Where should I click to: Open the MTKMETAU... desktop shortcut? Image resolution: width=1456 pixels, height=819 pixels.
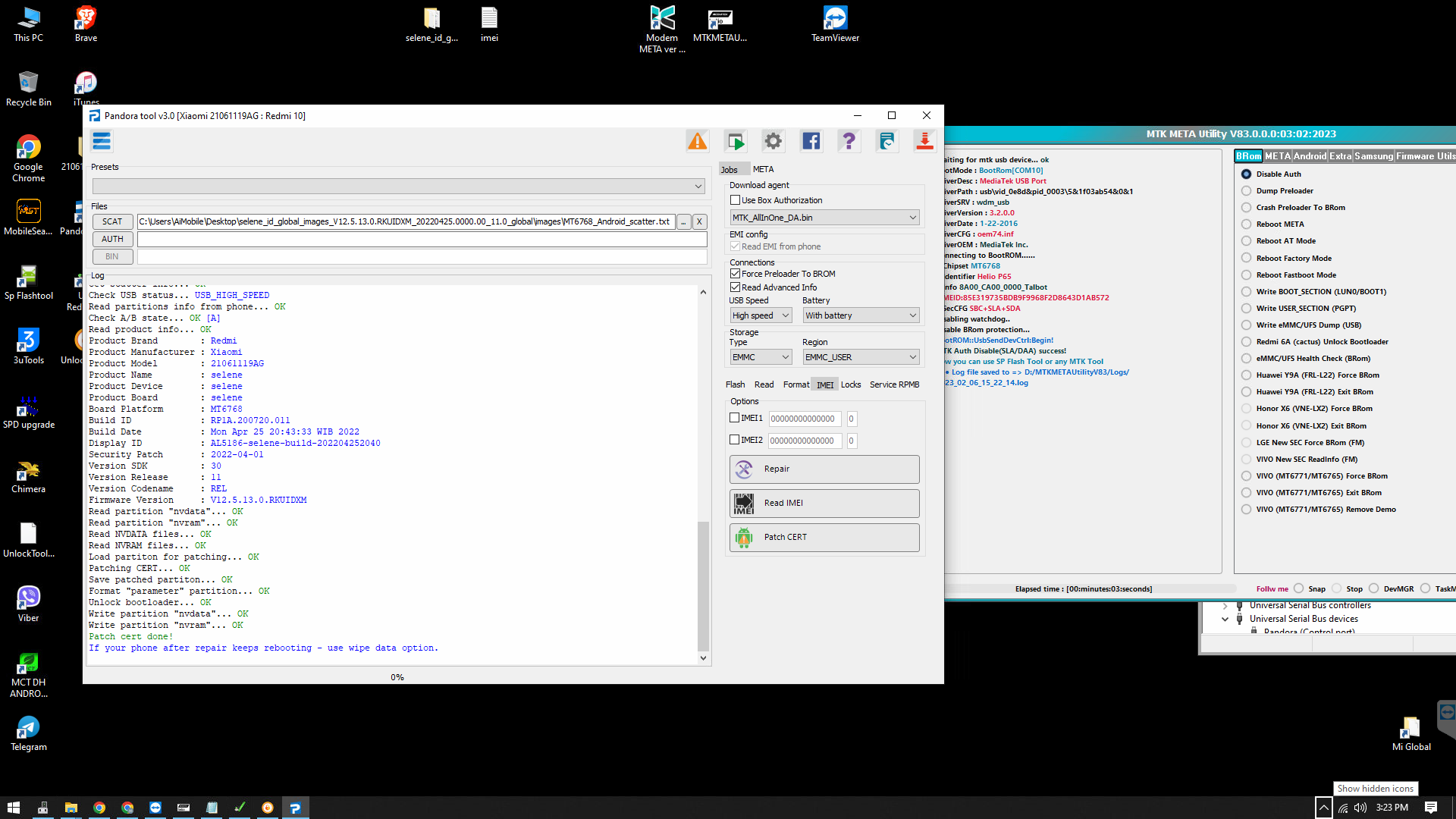(720, 24)
